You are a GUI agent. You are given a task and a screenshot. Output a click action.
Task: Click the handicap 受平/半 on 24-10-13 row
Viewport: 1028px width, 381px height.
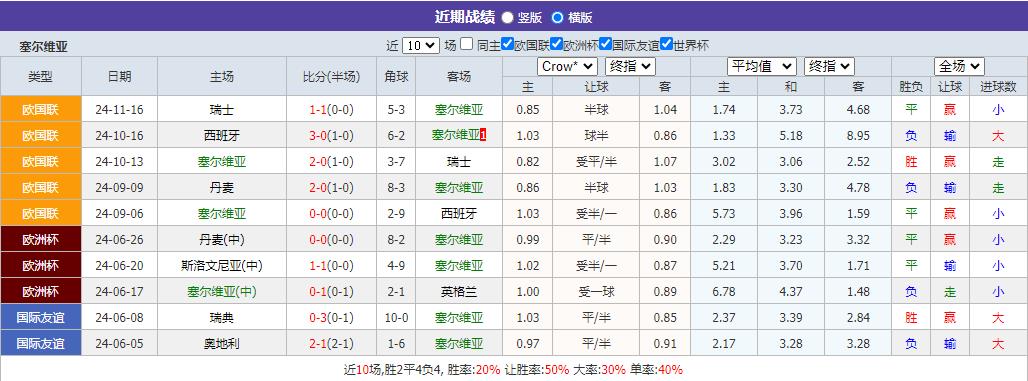click(597, 161)
